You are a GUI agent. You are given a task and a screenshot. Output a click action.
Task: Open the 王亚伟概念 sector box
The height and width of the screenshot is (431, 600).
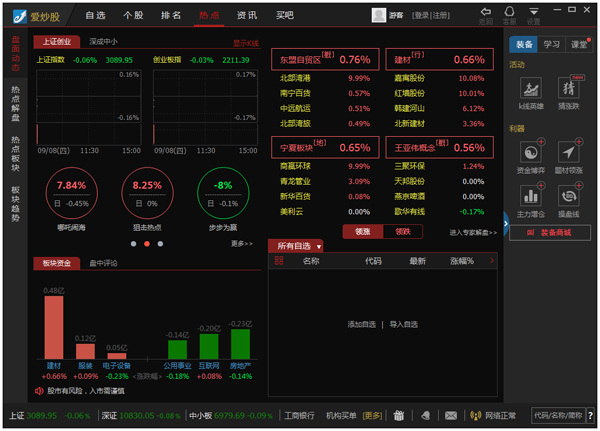click(439, 147)
